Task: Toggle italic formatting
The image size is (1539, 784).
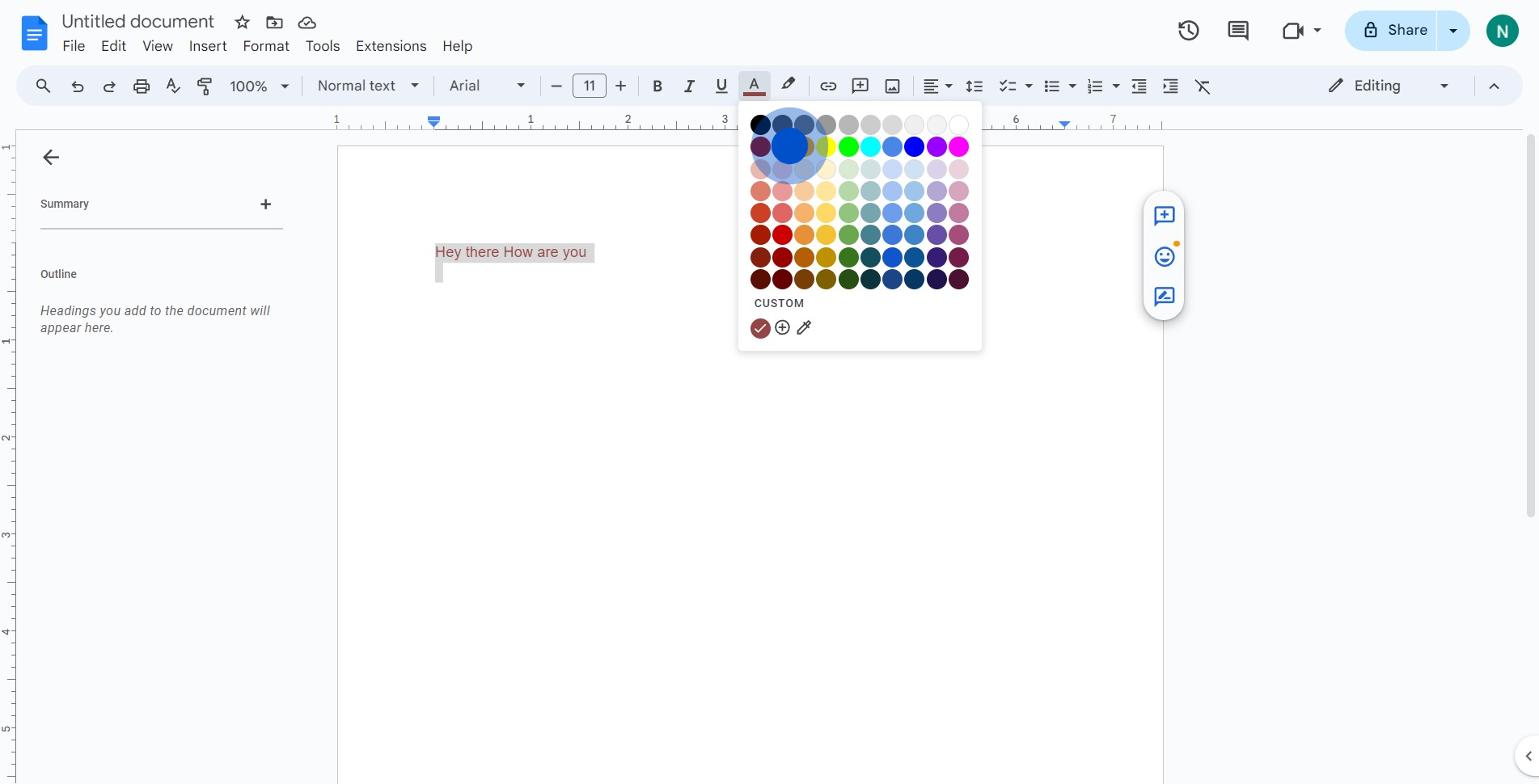Action: [689, 86]
